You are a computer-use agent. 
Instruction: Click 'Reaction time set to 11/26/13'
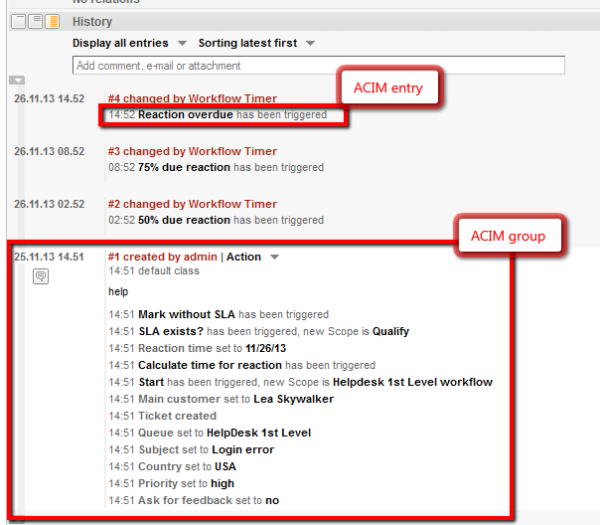(197, 348)
